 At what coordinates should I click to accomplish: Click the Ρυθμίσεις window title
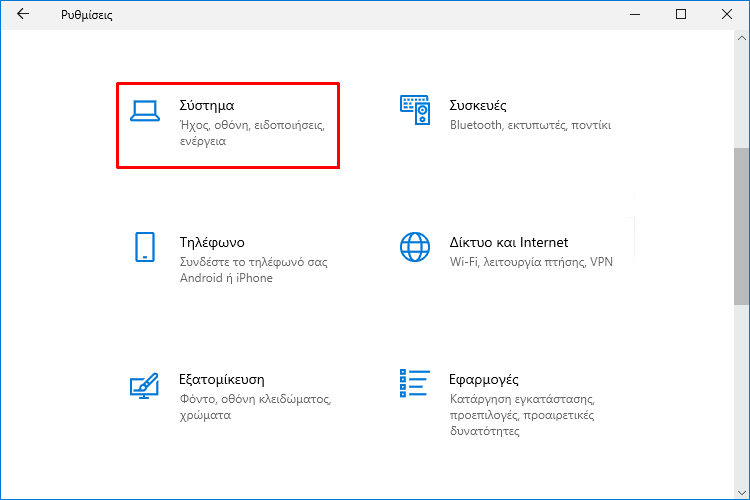(x=87, y=15)
